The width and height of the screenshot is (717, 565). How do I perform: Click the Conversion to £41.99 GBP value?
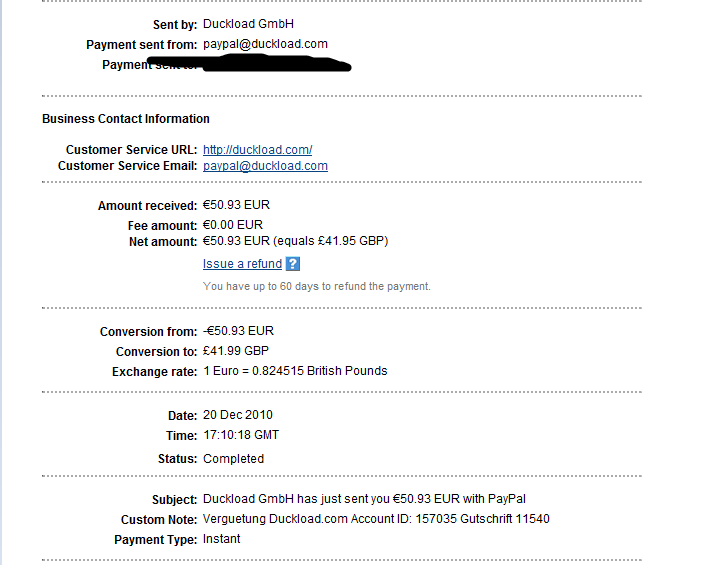tap(236, 351)
